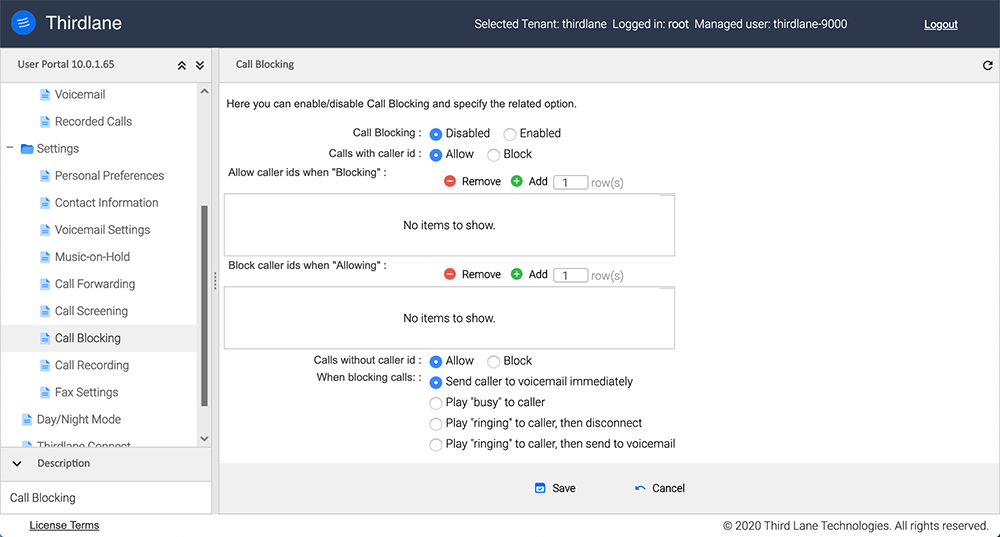Click rows input field for blocked caller ids
Viewport: 1000px width, 537px height.
(x=570, y=275)
